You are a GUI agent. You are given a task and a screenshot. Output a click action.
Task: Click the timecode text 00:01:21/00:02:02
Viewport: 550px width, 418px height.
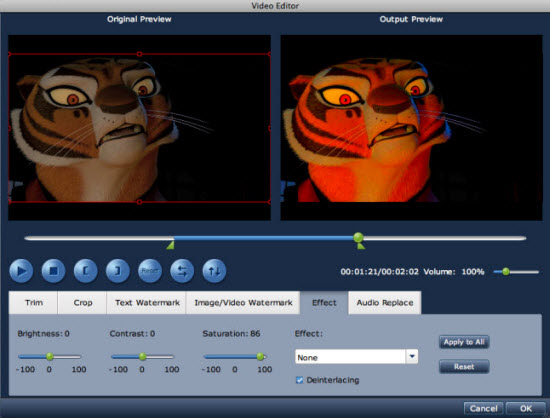pyautogui.click(x=380, y=272)
